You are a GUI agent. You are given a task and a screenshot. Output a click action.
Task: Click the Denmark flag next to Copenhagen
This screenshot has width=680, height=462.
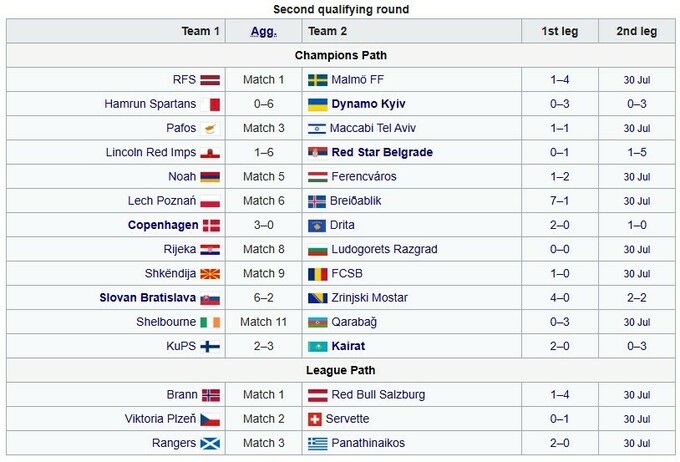click(210, 225)
